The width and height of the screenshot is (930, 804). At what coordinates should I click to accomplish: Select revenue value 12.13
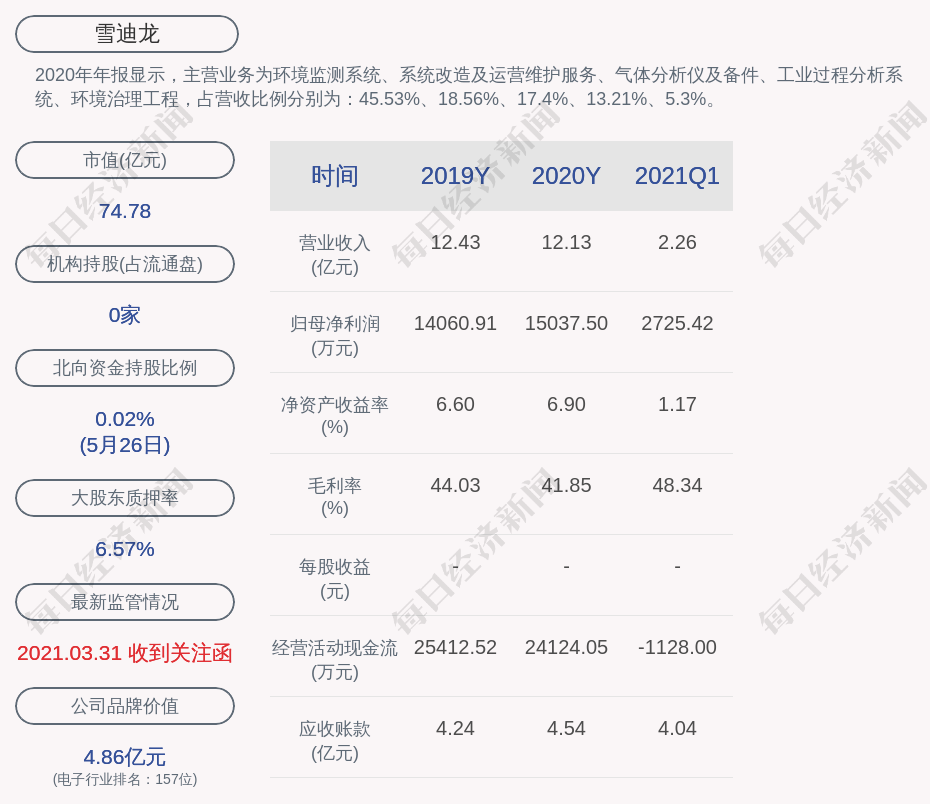pos(566,243)
